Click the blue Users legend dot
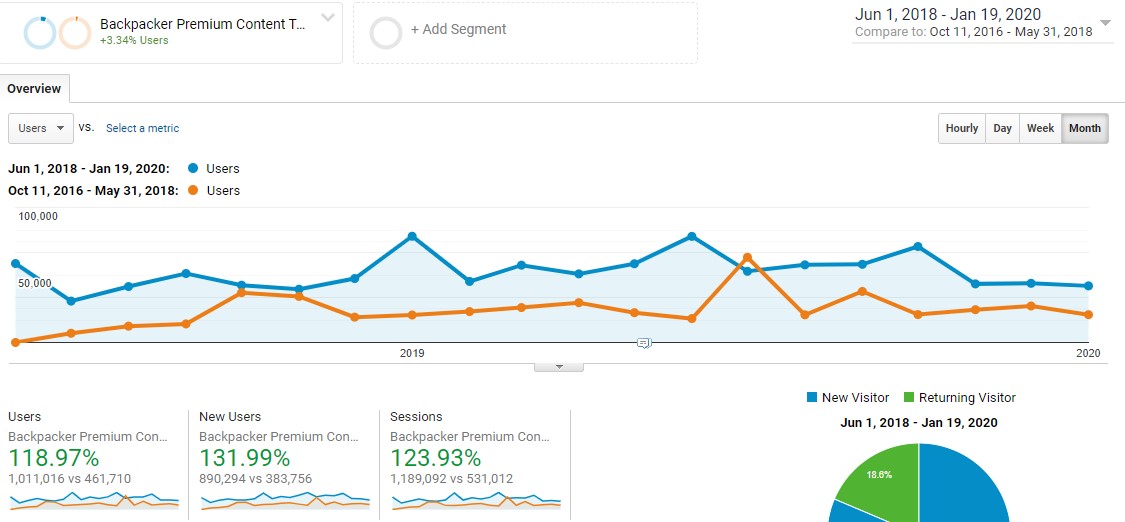Viewport: 1125px width, 522px height. (x=193, y=169)
